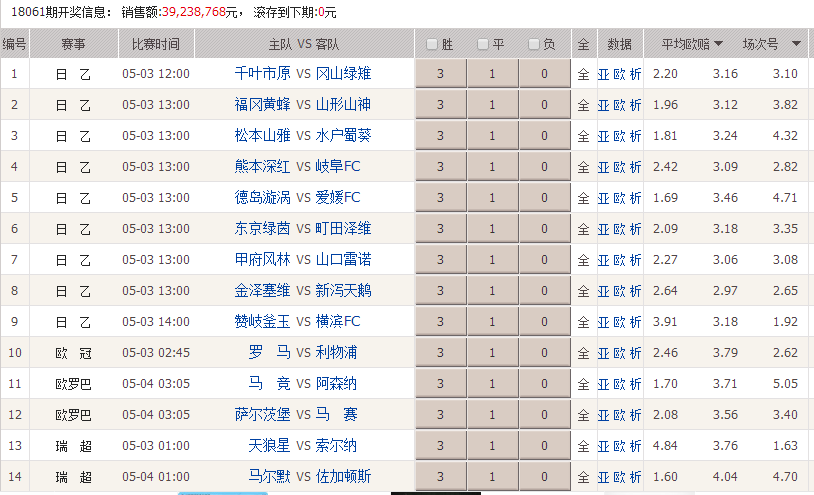Pick 3 for 熊本深红 vs 岐阜FC
The height and width of the screenshot is (495, 814).
pos(440,167)
